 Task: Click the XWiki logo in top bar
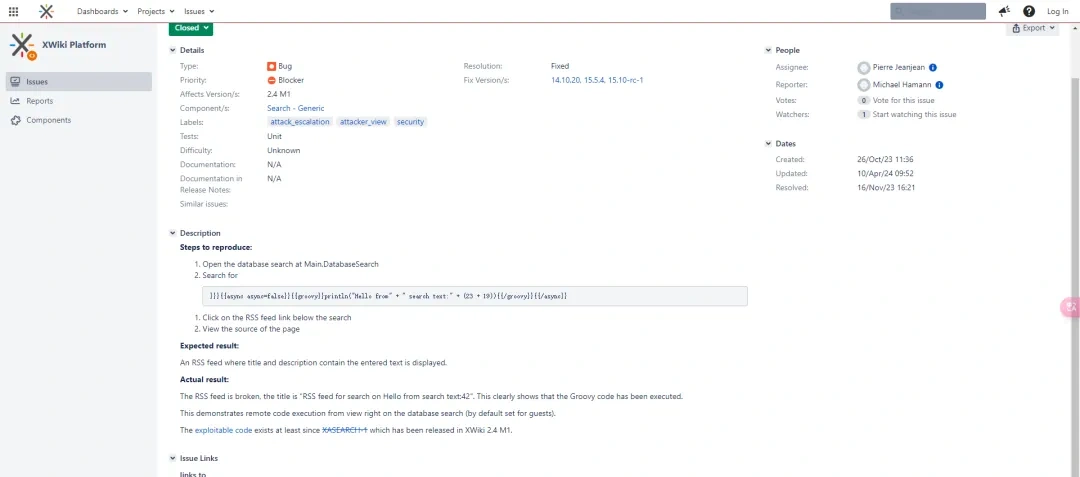pyautogui.click(x=46, y=11)
